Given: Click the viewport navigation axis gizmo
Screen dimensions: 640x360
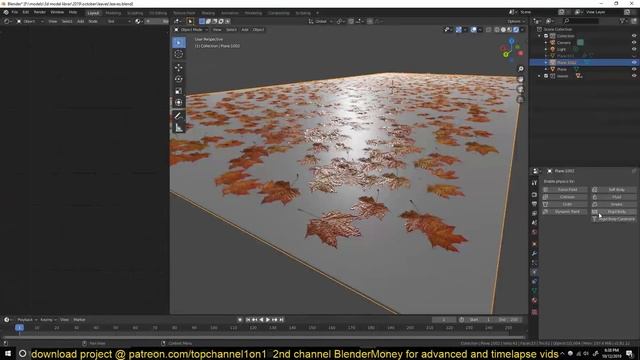Looking at the screenshot, I should click(511, 49).
